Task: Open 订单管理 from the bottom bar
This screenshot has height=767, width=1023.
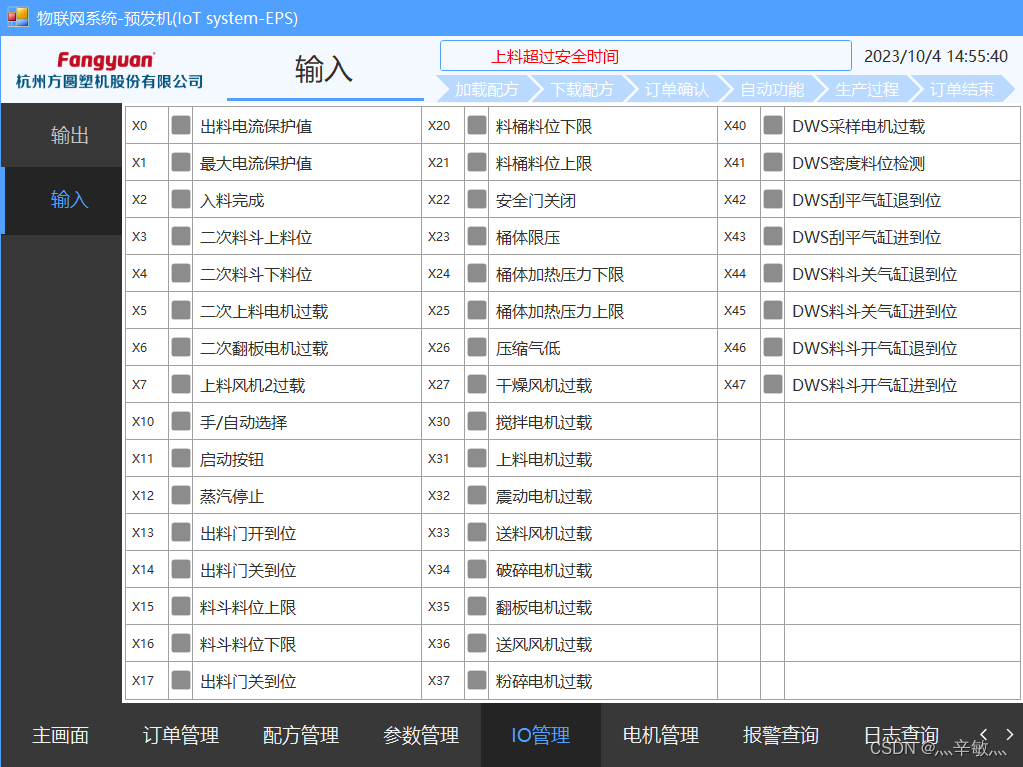Action: [x=181, y=735]
